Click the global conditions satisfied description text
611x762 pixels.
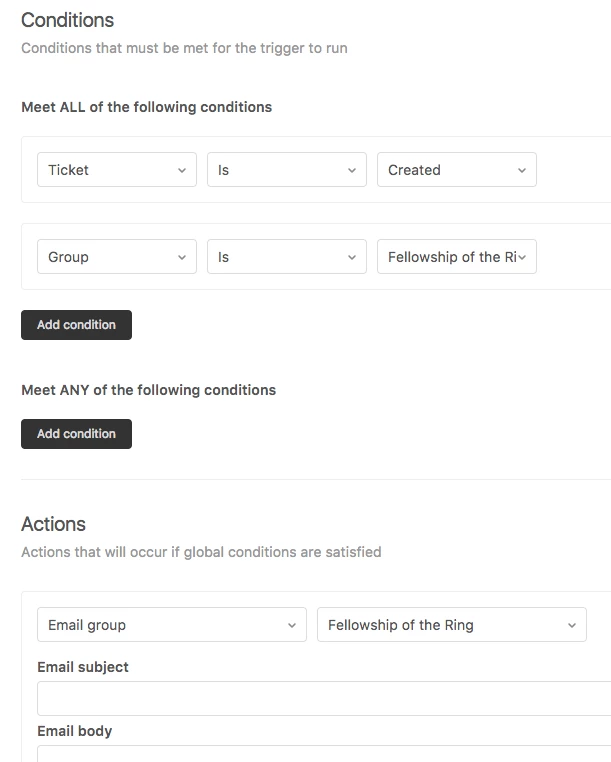(201, 552)
